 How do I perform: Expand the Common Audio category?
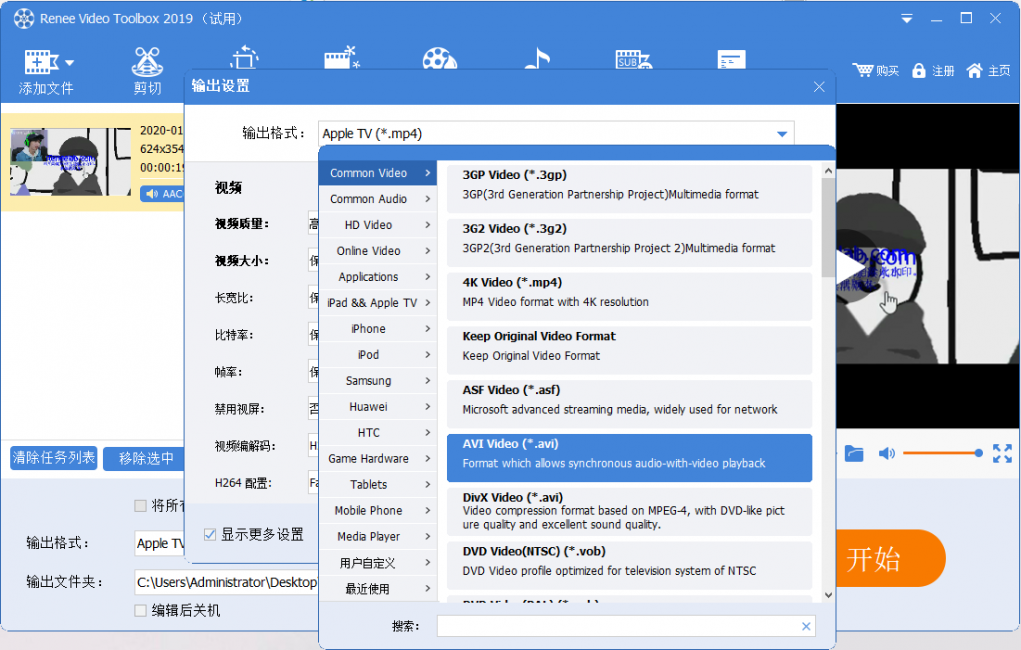coord(378,199)
